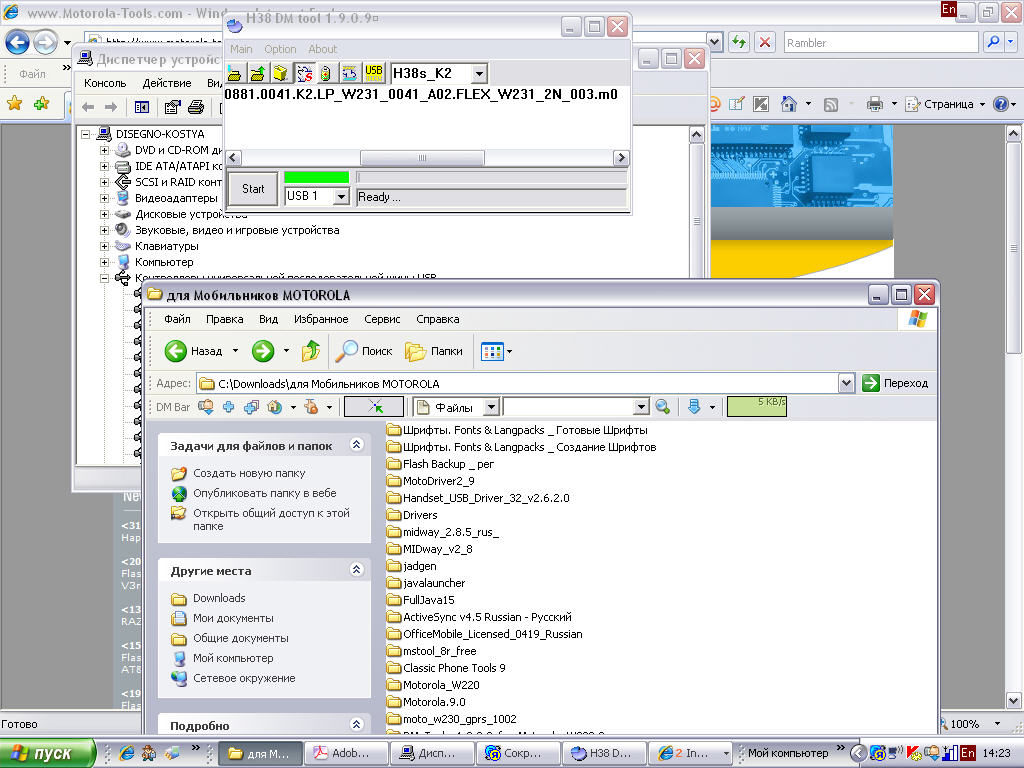Image resolution: width=1024 pixels, height=768 pixels.
Task: Click the DM Bar search magnifier icon
Action: 663,407
